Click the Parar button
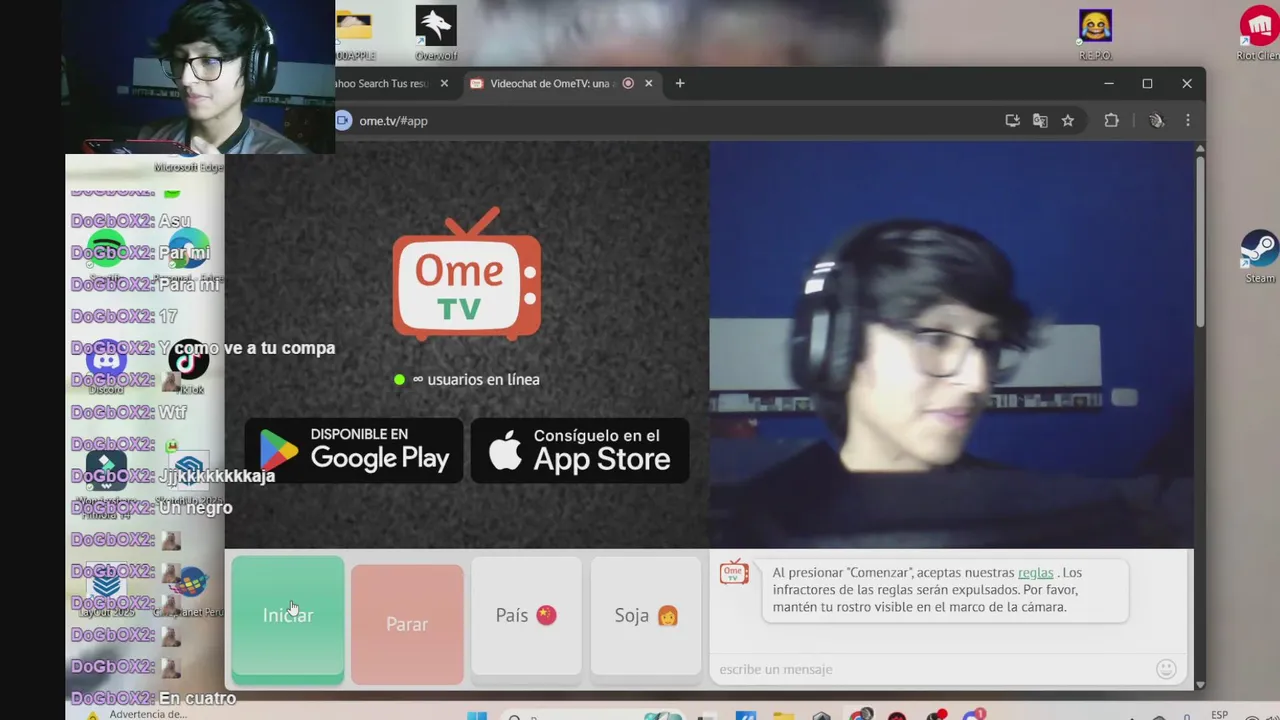Screen dimensions: 1280x720 click(x=407, y=624)
